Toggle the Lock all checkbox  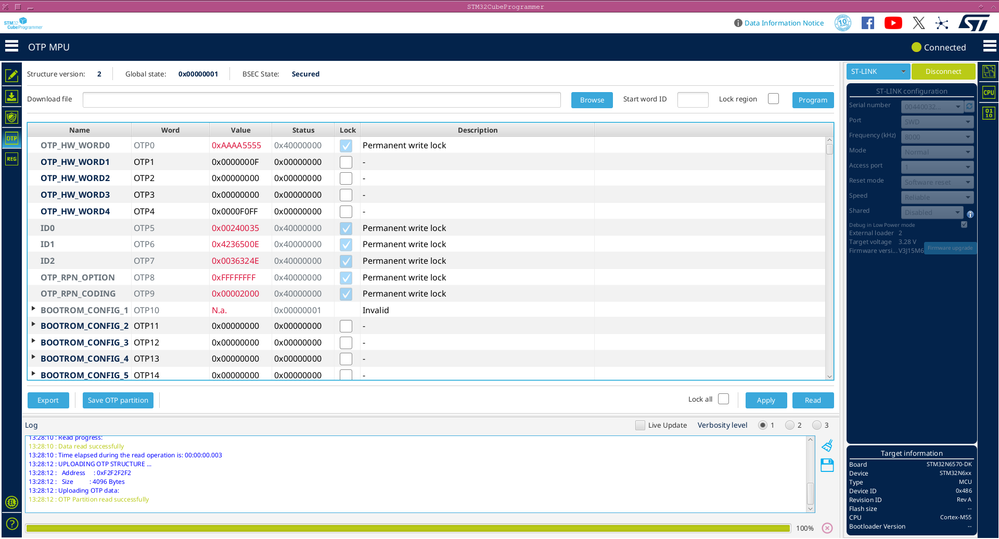point(723,399)
